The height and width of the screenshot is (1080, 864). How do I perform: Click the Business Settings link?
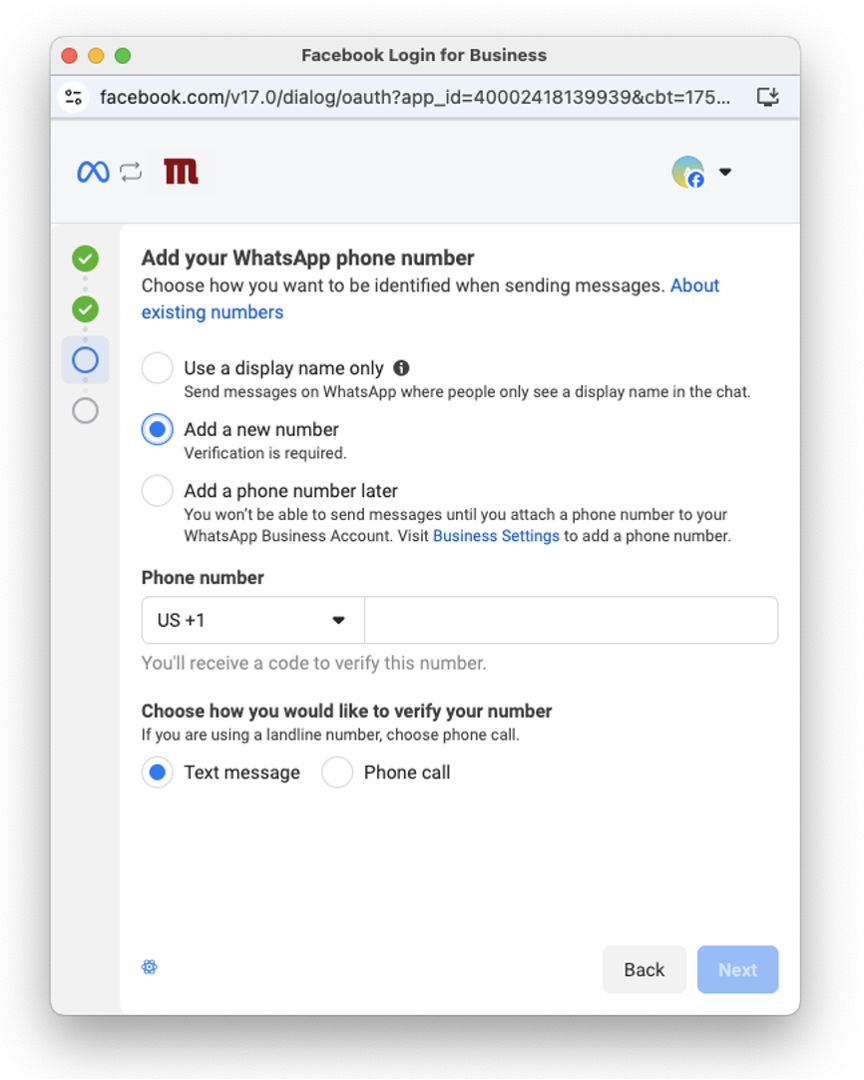pyautogui.click(x=495, y=535)
